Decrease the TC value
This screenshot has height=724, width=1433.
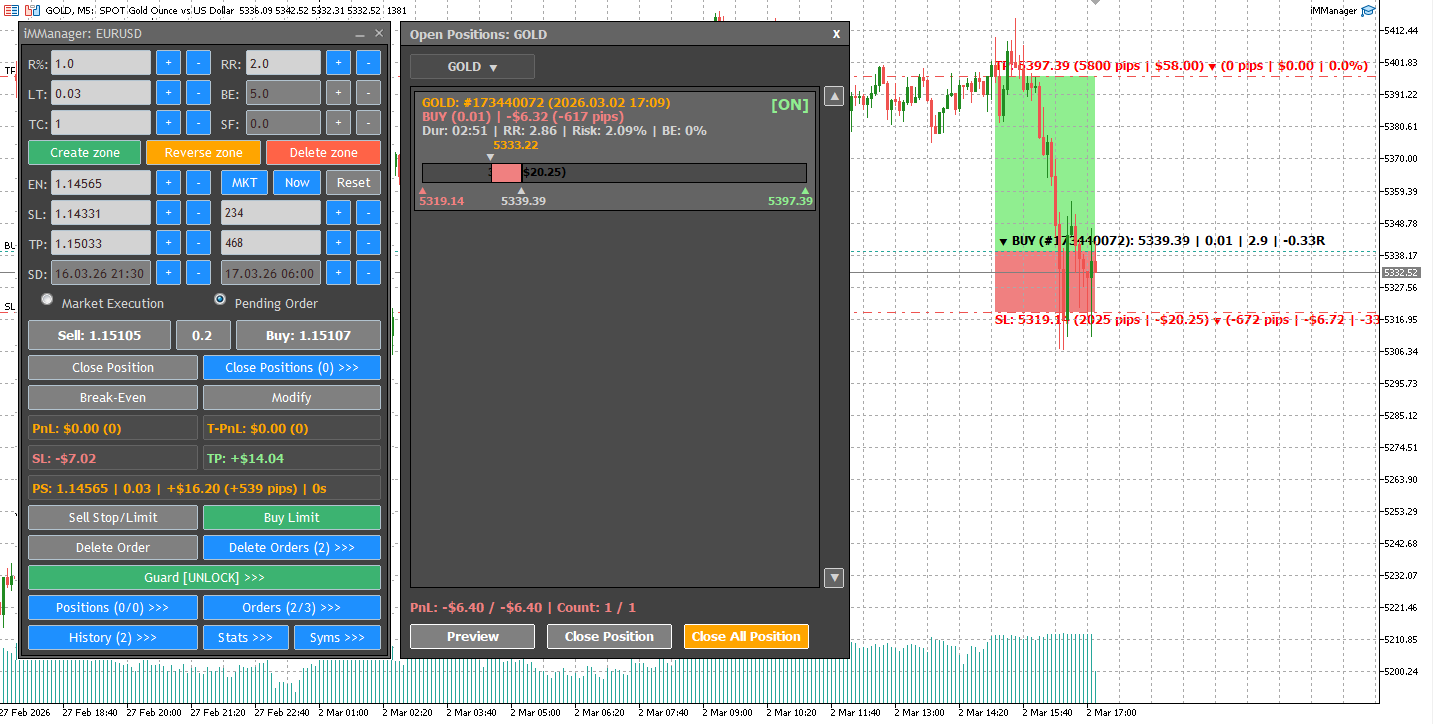pyautogui.click(x=198, y=123)
